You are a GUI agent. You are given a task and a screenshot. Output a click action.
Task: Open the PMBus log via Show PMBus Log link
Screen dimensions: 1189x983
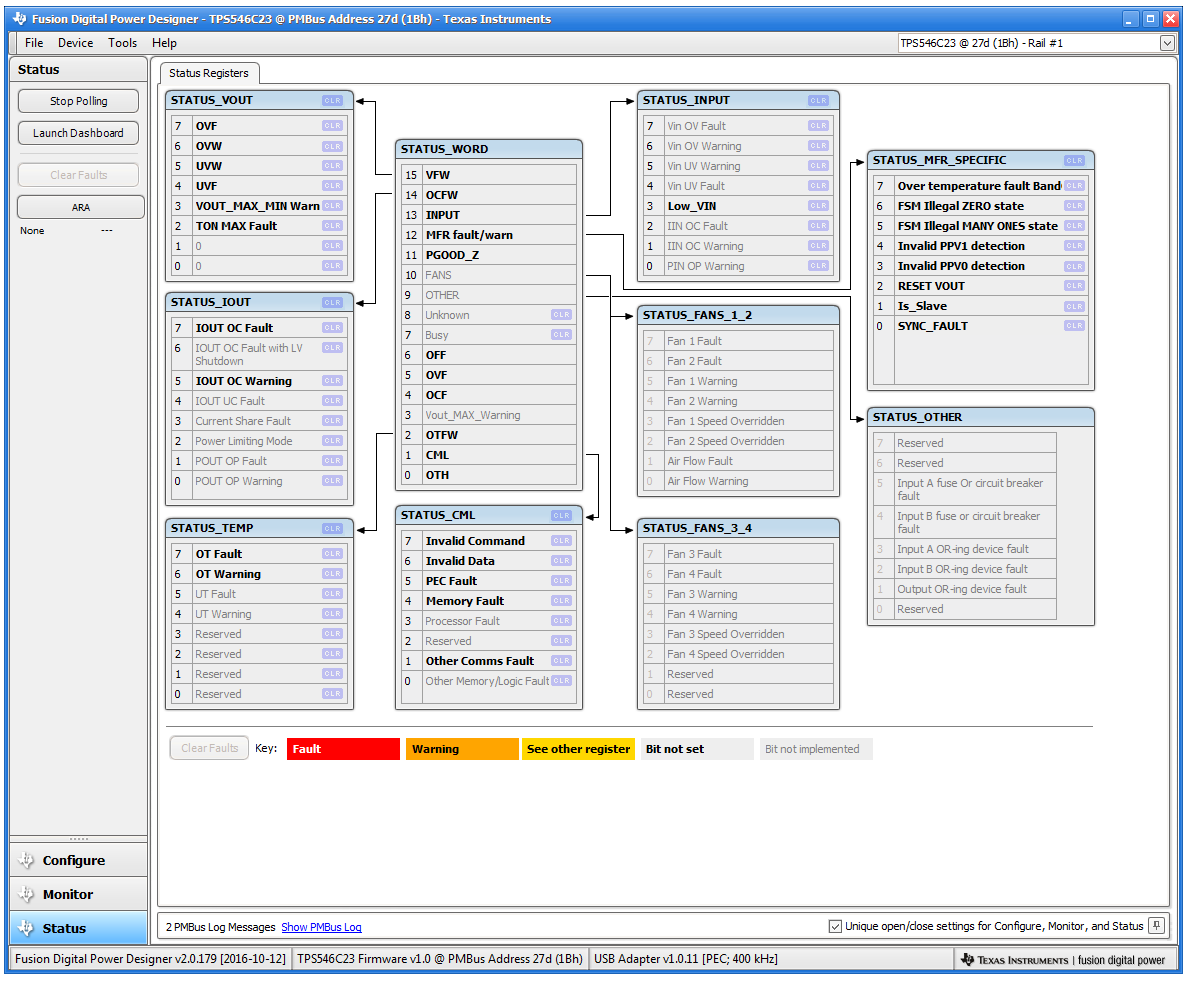[321, 926]
